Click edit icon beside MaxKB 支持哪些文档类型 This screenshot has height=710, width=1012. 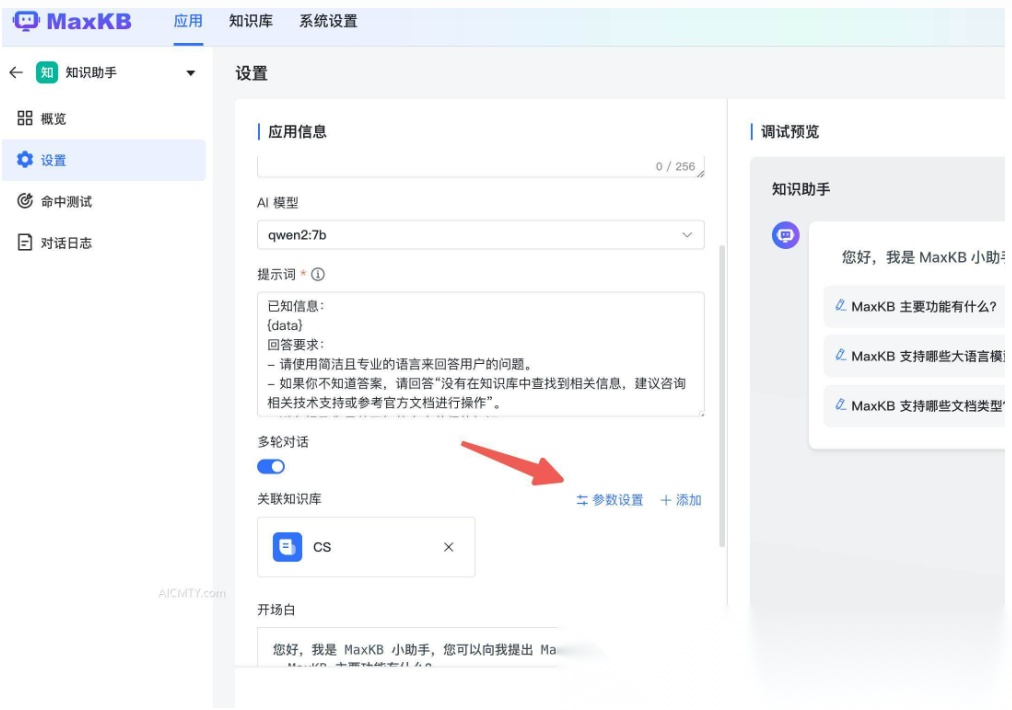[840, 405]
